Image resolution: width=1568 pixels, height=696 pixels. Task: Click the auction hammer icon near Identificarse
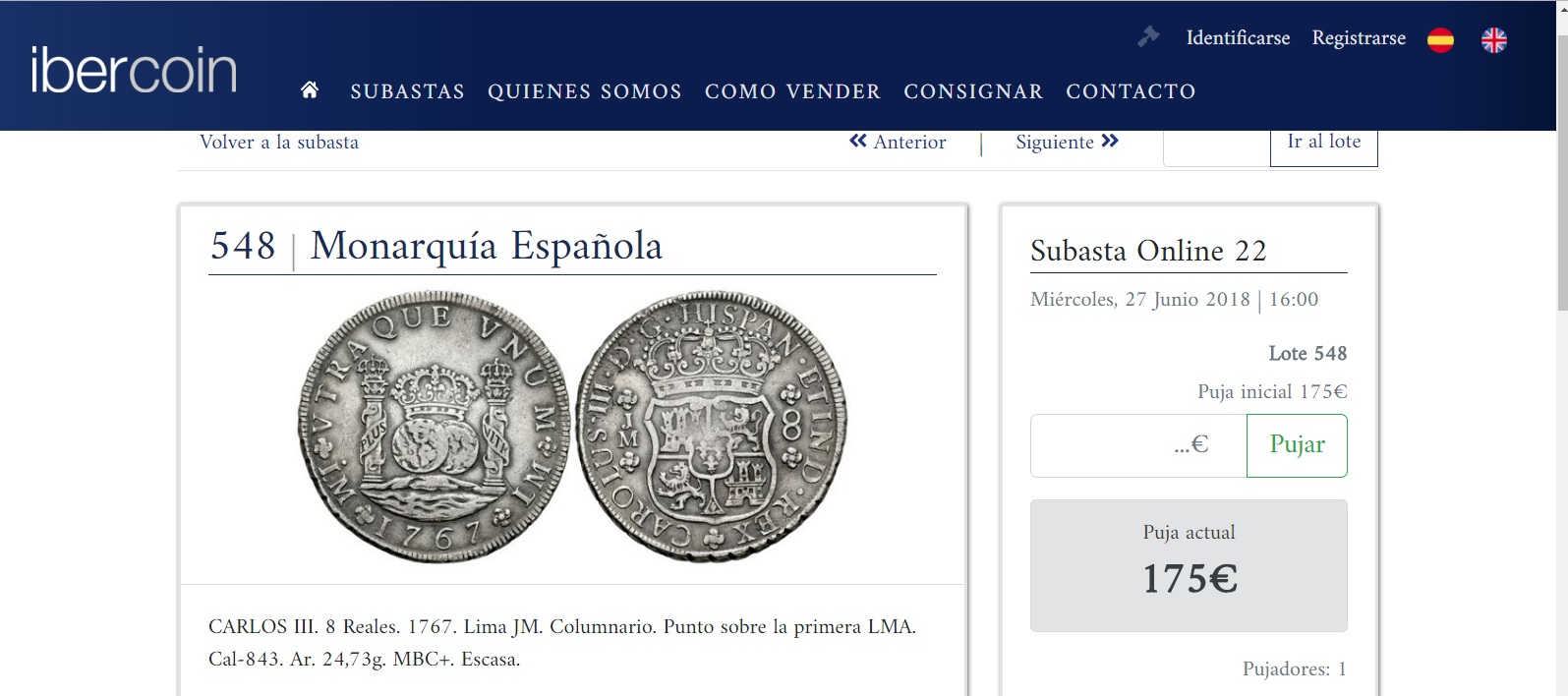[x=1148, y=37]
